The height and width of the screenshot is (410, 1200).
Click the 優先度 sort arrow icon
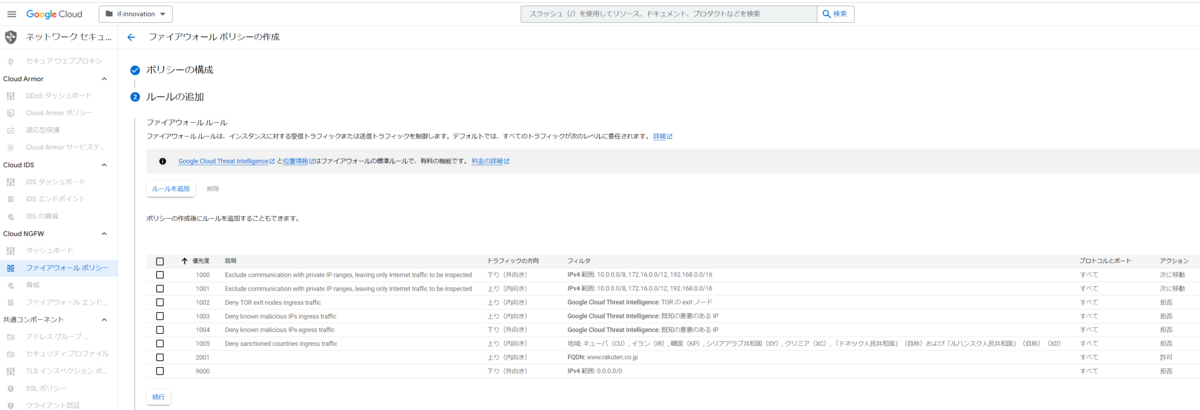point(184,261)
